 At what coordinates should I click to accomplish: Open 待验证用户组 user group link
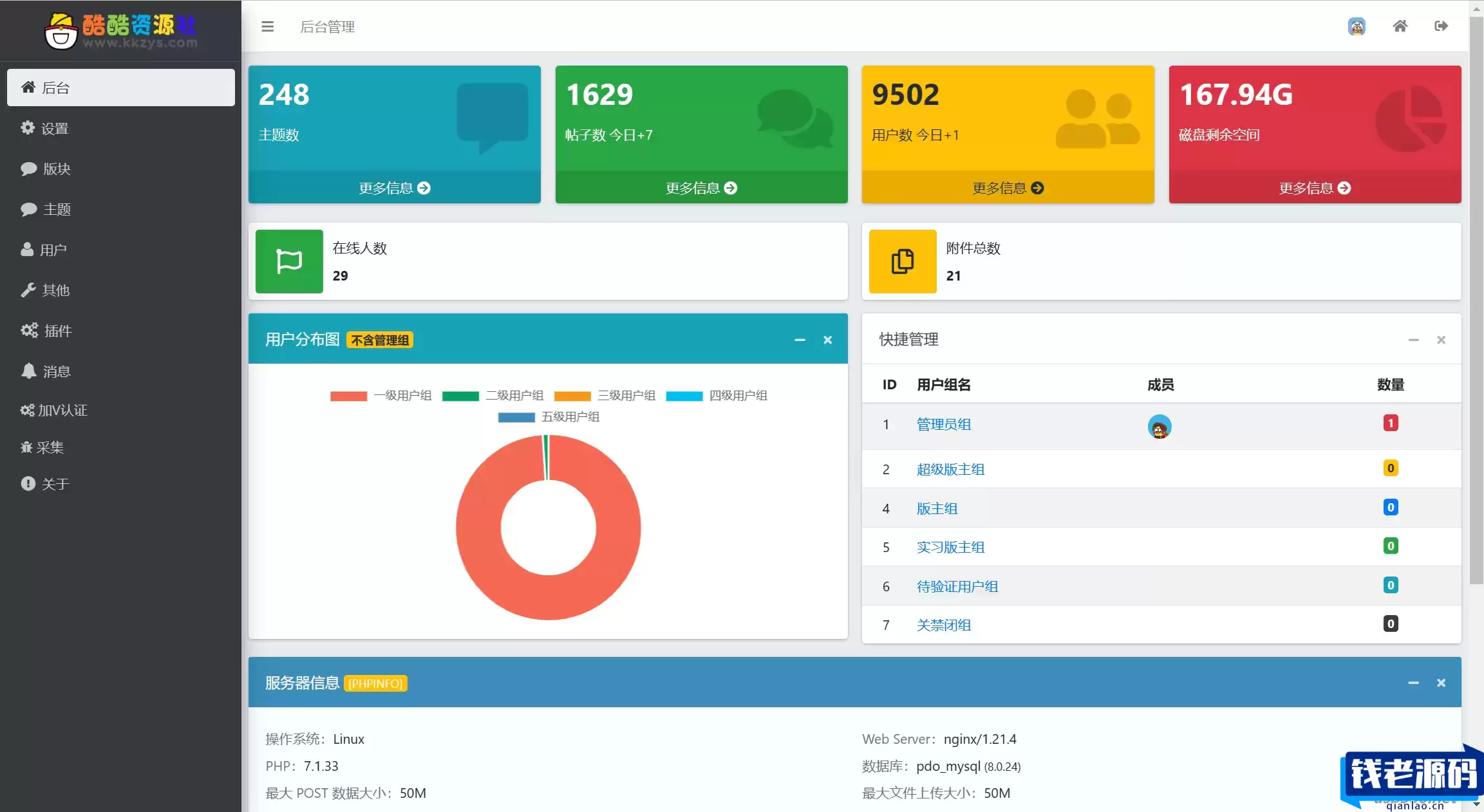957,587
